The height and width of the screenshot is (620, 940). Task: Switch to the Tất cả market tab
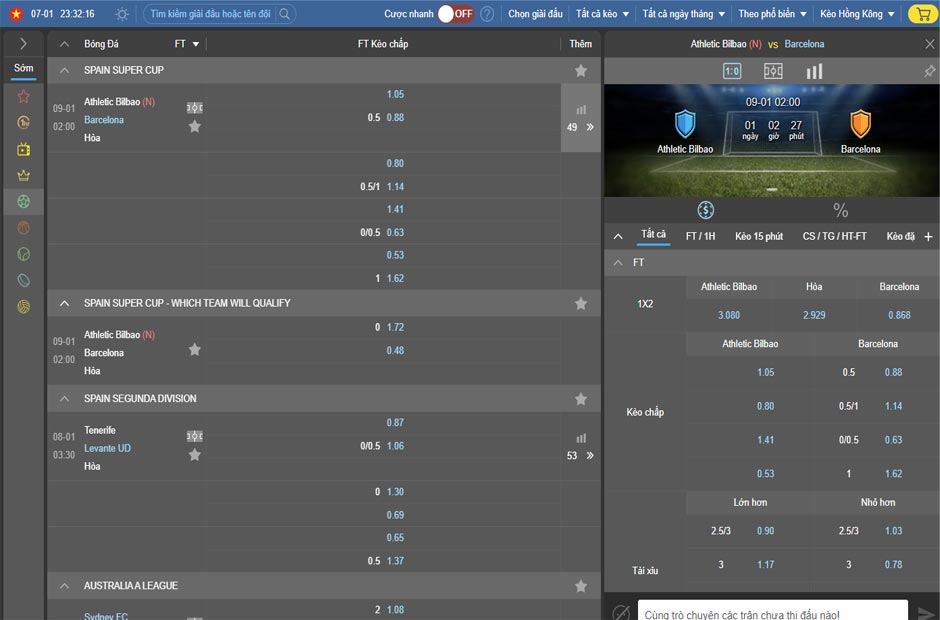653,234
